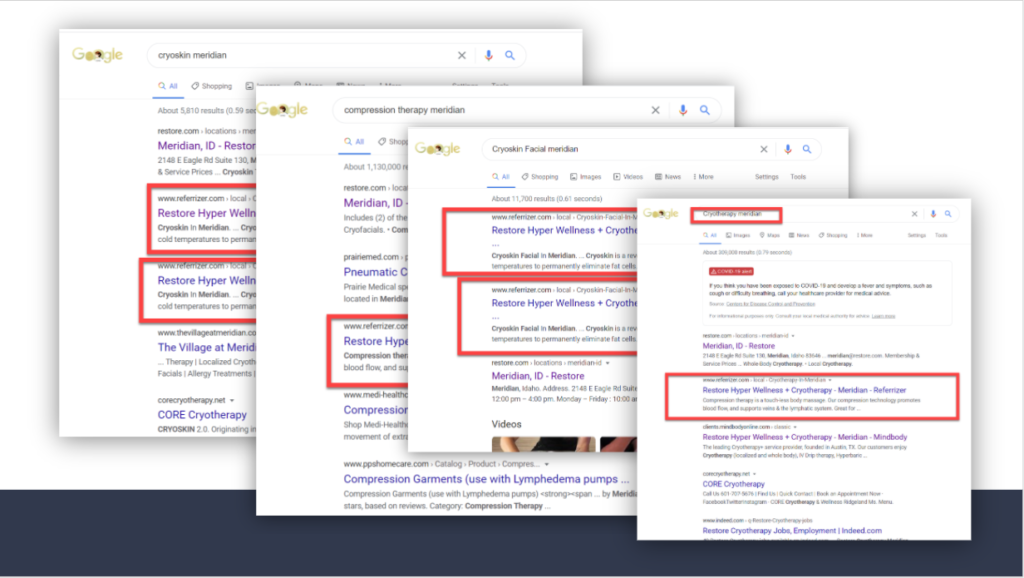
Task: Switch to Videos tab in Cryoskin Facial results
Action: click(629, 177)
